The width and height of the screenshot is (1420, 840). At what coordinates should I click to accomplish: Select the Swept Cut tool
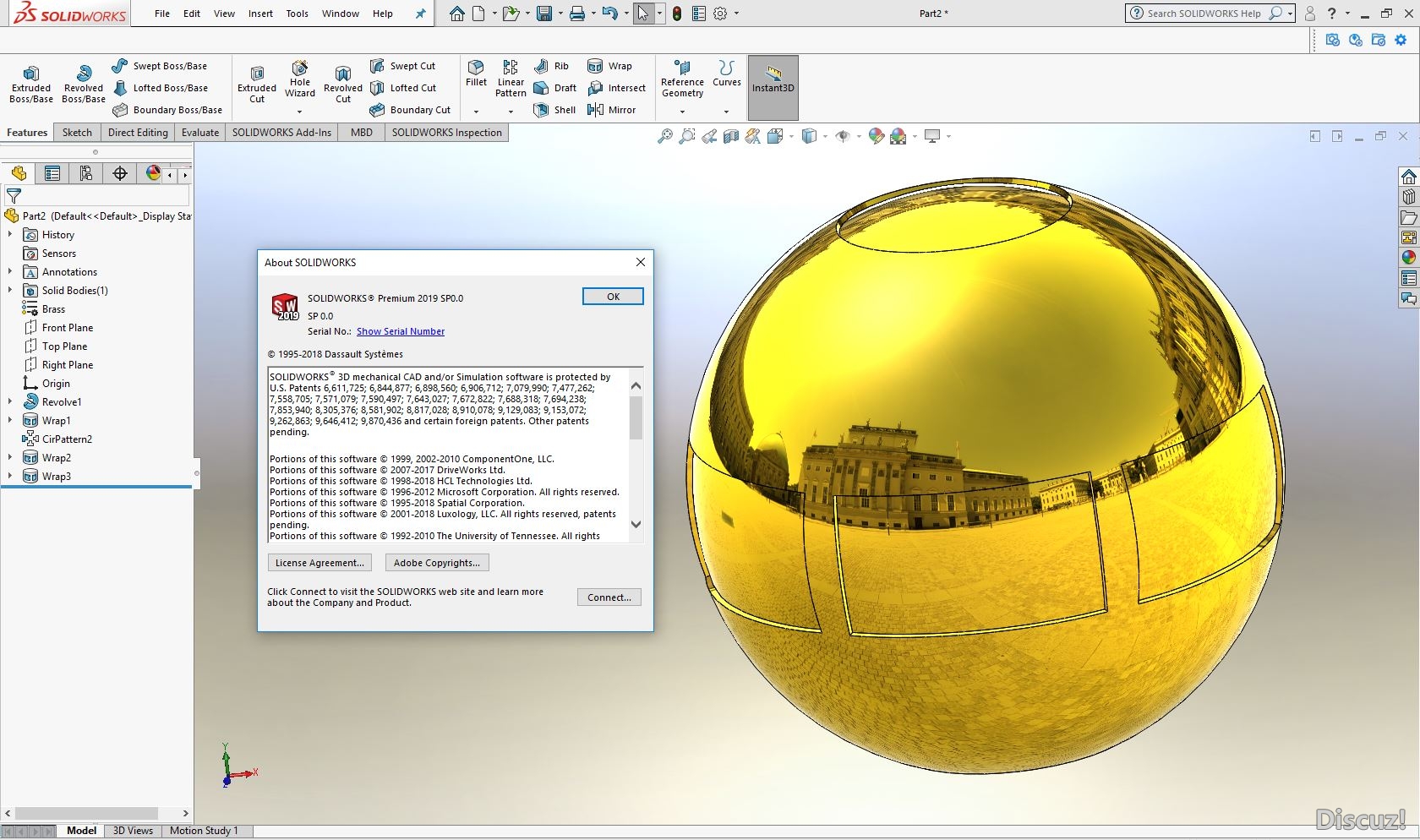click(x=402, y=66)
